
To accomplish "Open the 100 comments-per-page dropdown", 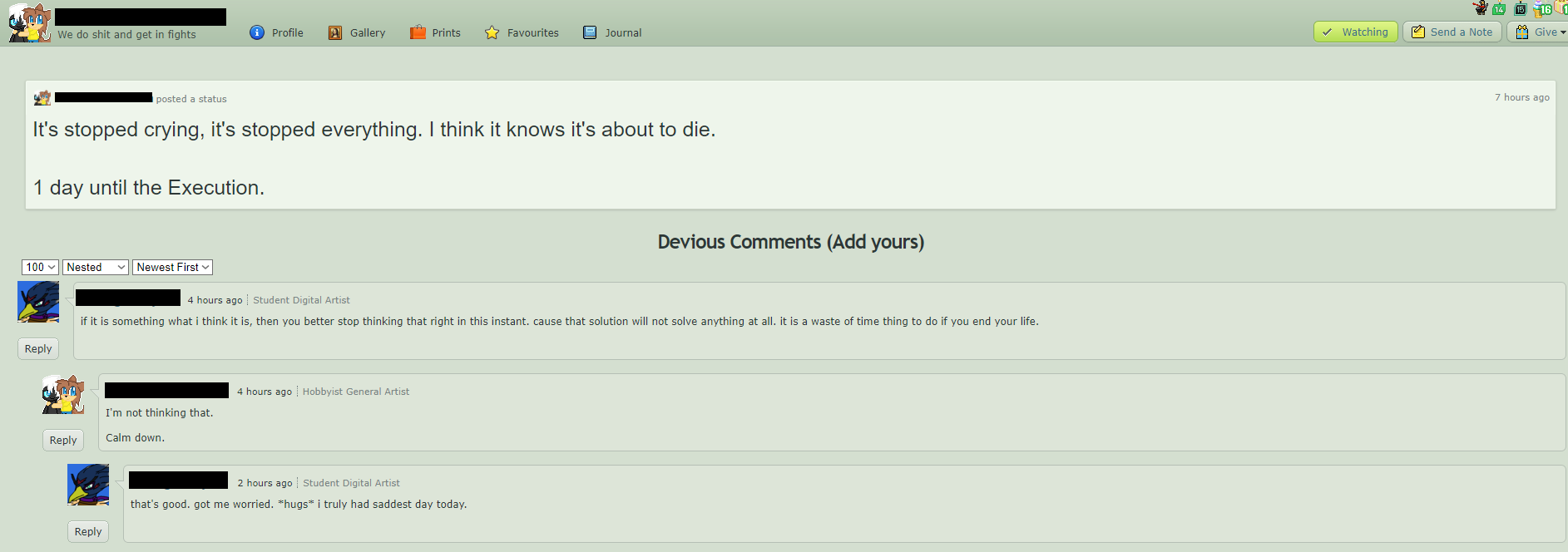I will coord(40,267).
